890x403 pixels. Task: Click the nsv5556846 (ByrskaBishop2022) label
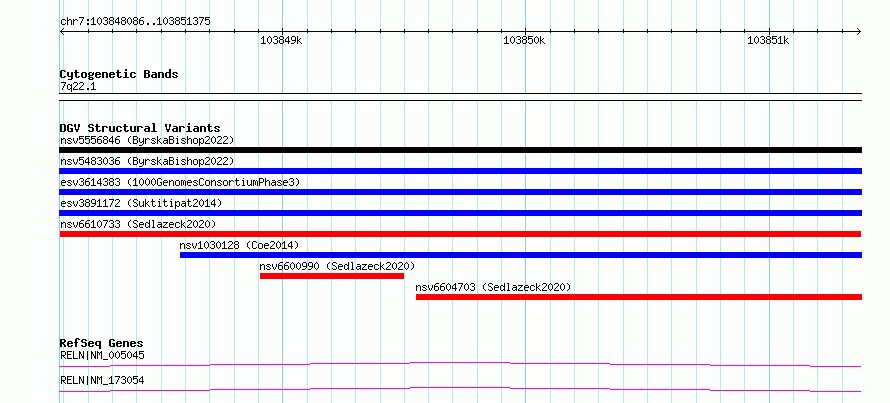click(147, 140)
